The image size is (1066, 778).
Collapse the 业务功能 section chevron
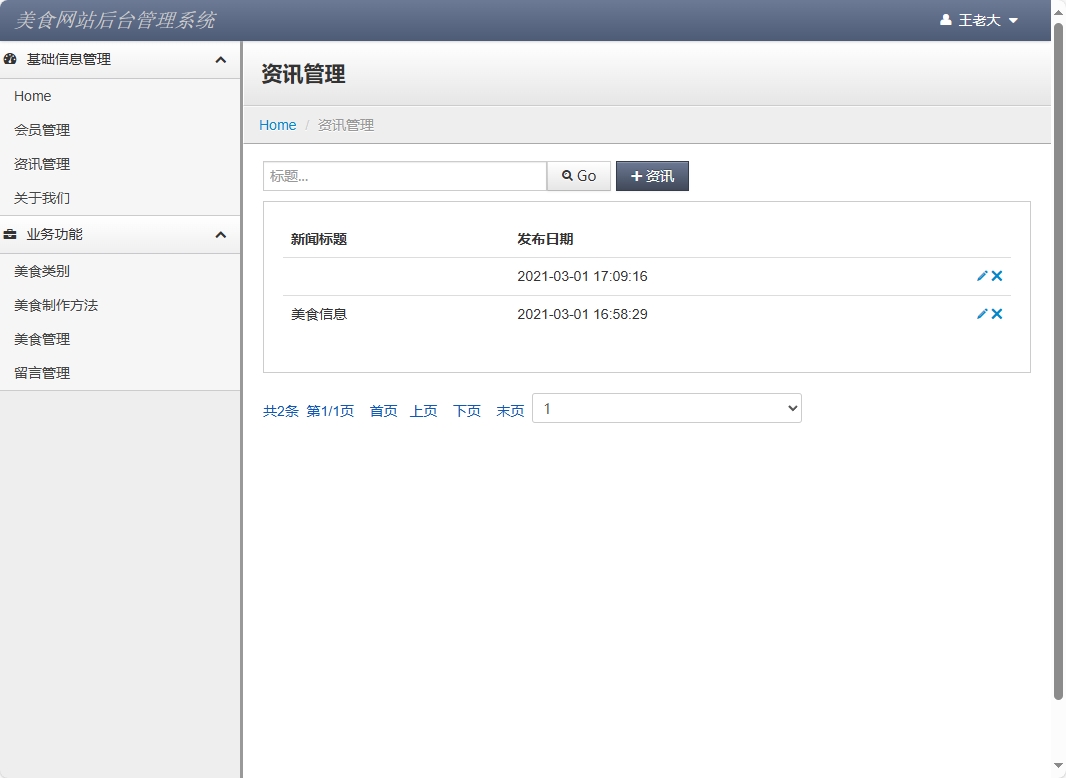click(x=221, y=234)
